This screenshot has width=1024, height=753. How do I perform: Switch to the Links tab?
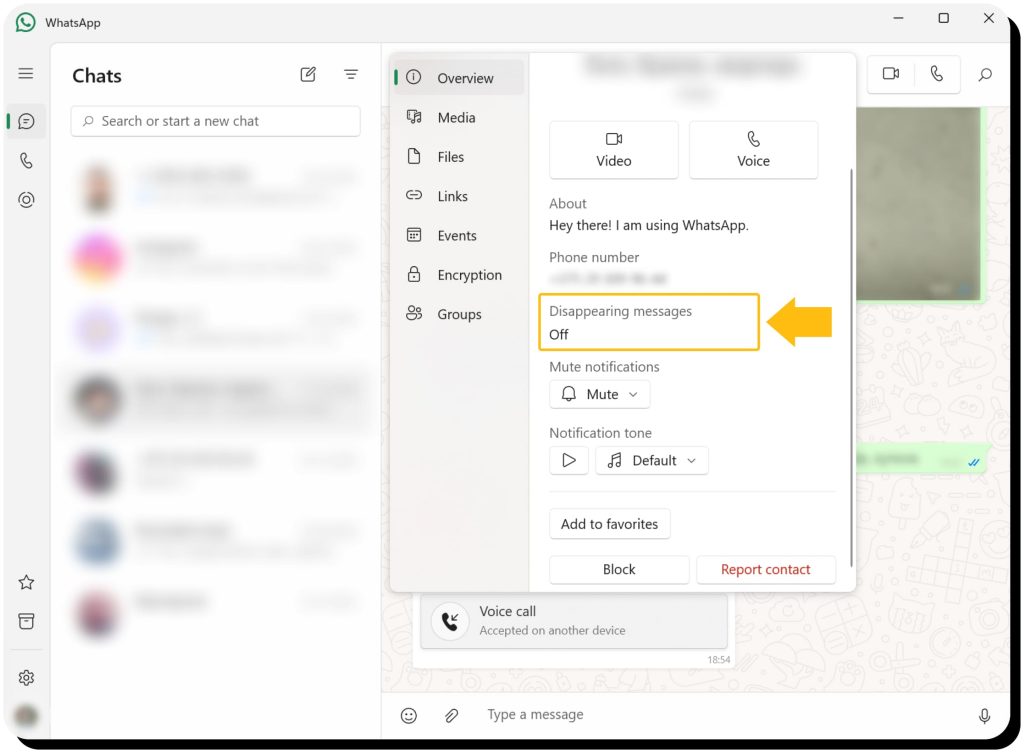tap(458, 196)
